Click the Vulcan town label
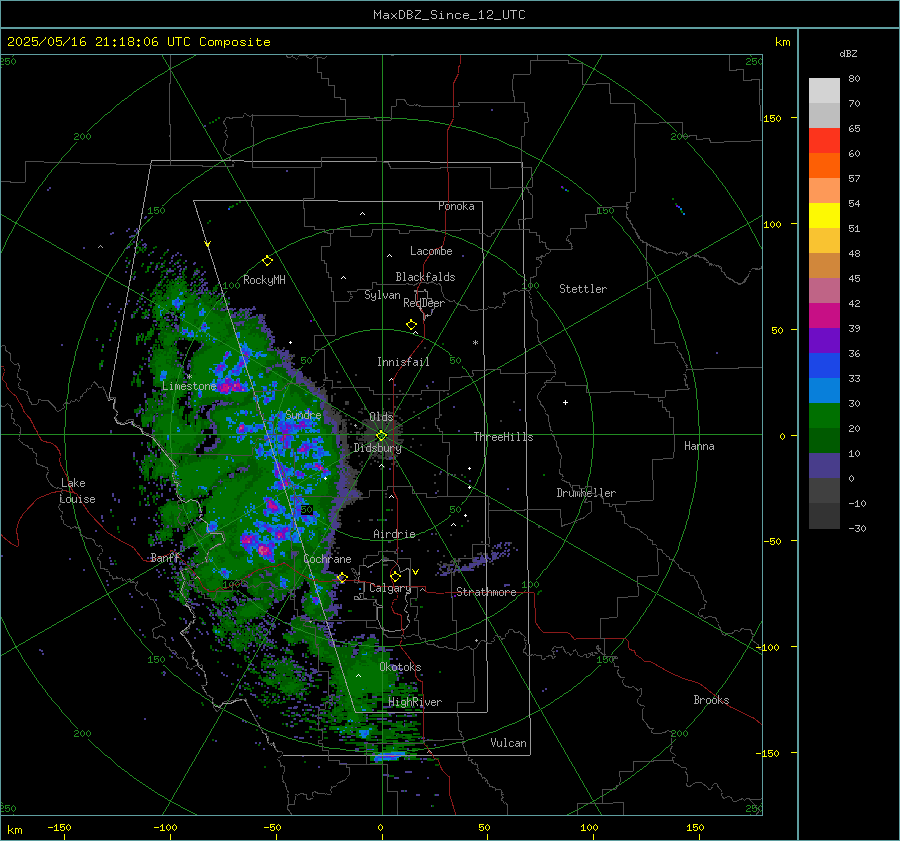Viewport: 900px width, 841px height. tap(508, 743)
